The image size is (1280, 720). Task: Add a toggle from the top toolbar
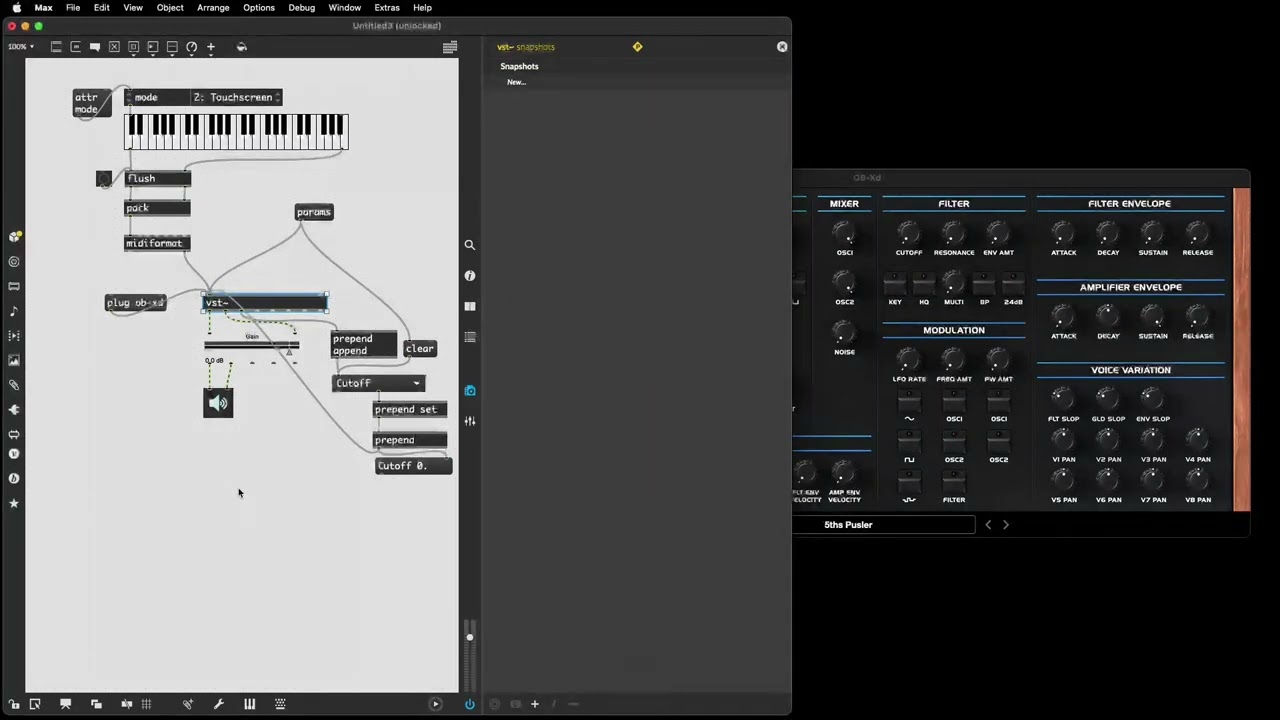click(x=114, y=47)
